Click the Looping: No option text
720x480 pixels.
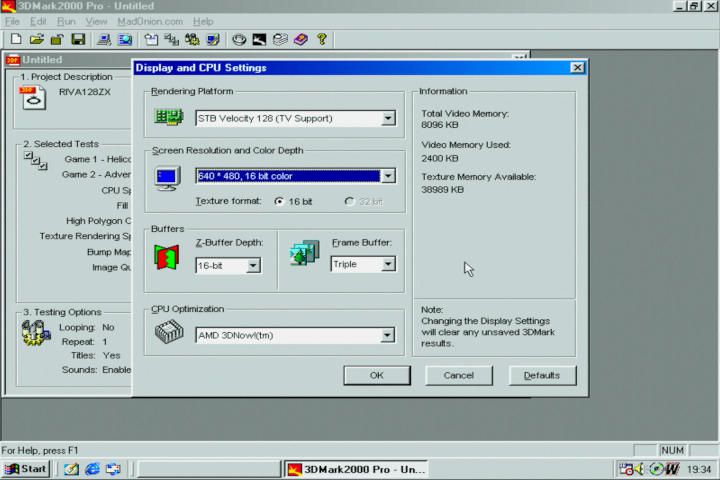87,328
